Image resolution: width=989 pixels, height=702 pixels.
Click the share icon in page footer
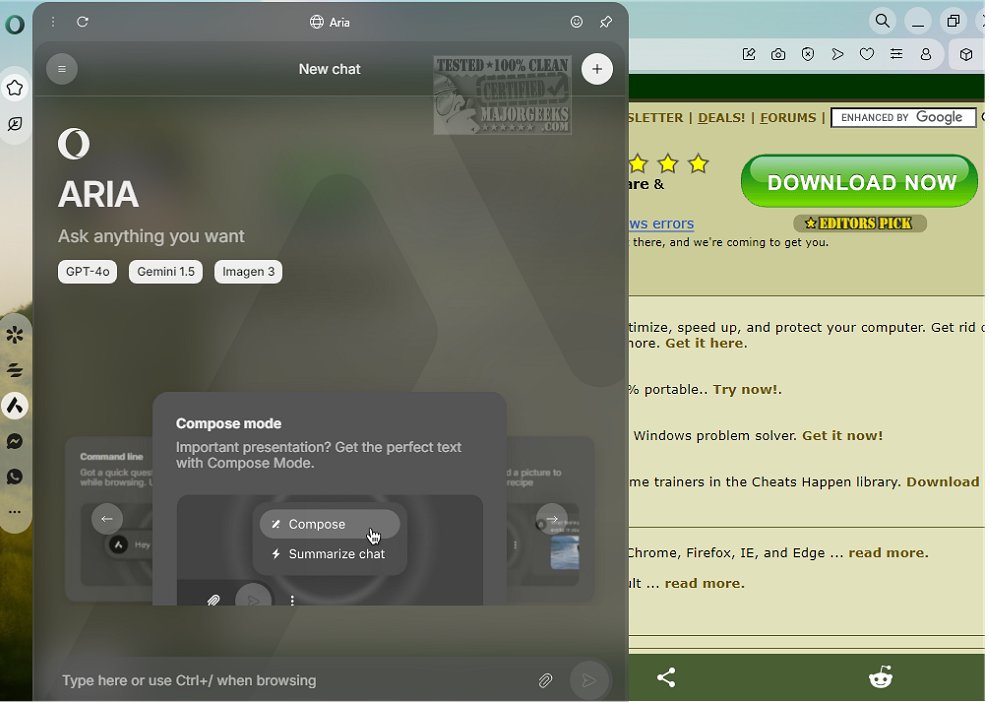666,677
